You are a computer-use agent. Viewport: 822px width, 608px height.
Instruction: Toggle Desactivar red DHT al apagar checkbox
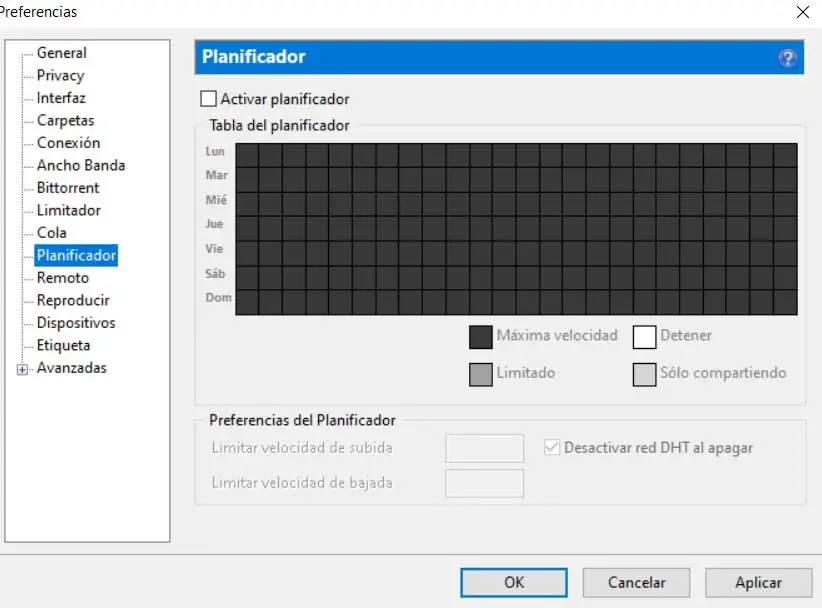pos(551,447)
